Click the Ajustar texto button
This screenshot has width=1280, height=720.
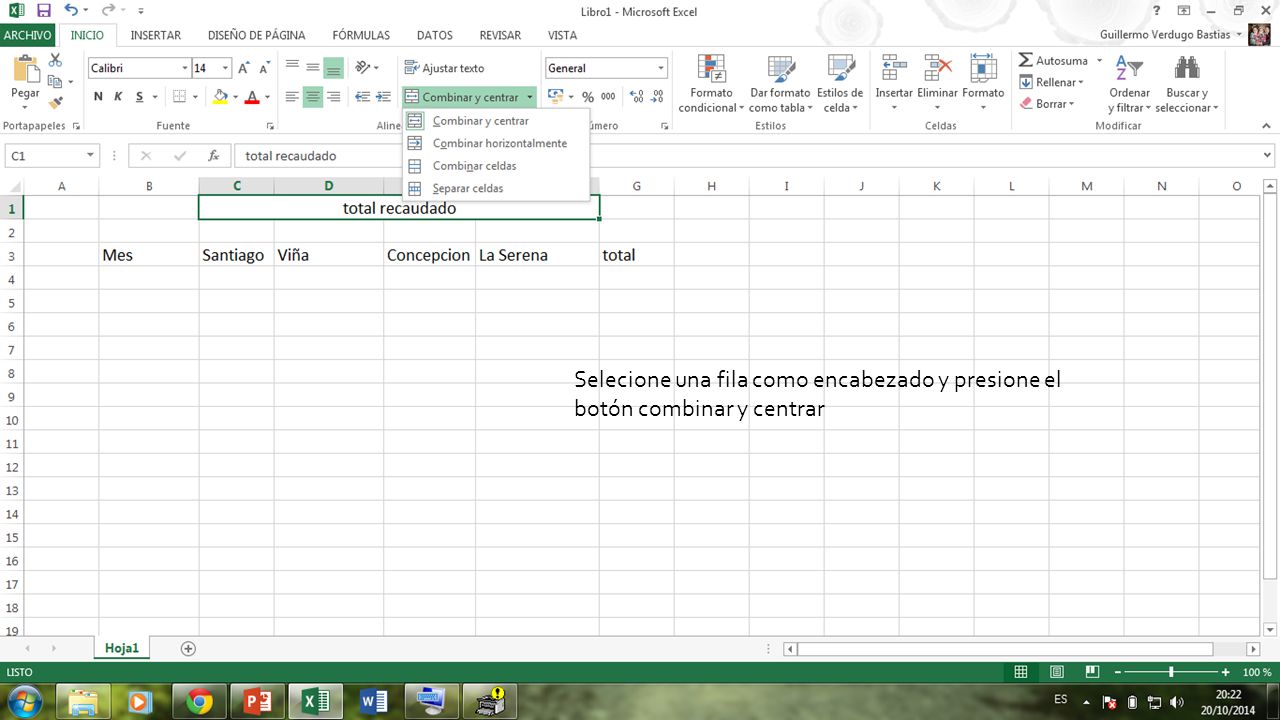coord(445,68)
